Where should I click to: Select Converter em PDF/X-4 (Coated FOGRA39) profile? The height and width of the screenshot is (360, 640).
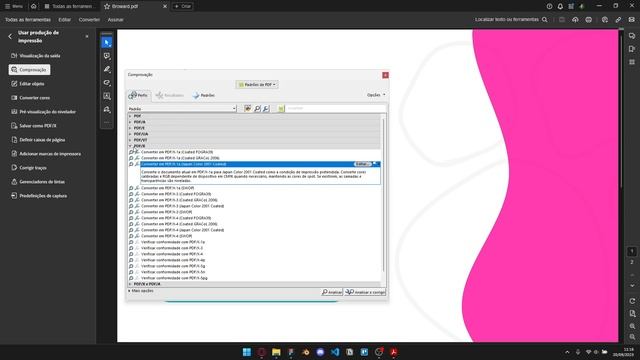point(176,218)
